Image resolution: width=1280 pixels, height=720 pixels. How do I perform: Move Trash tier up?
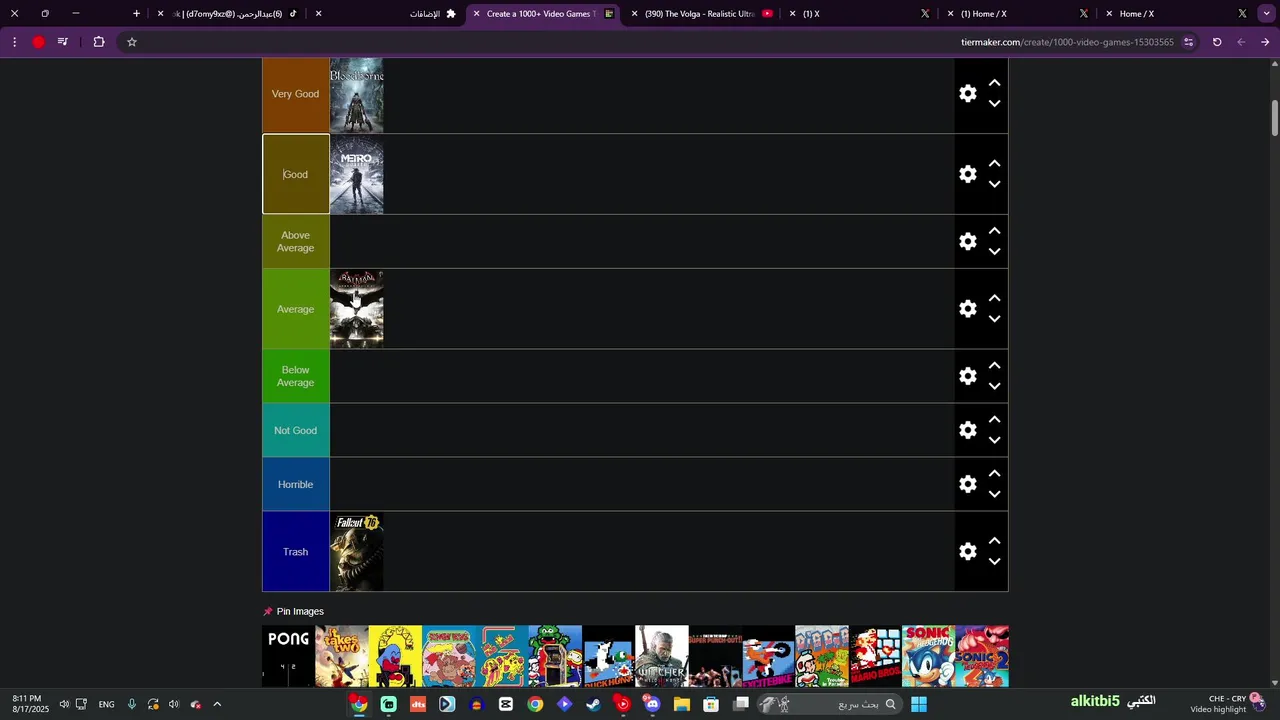994,541
